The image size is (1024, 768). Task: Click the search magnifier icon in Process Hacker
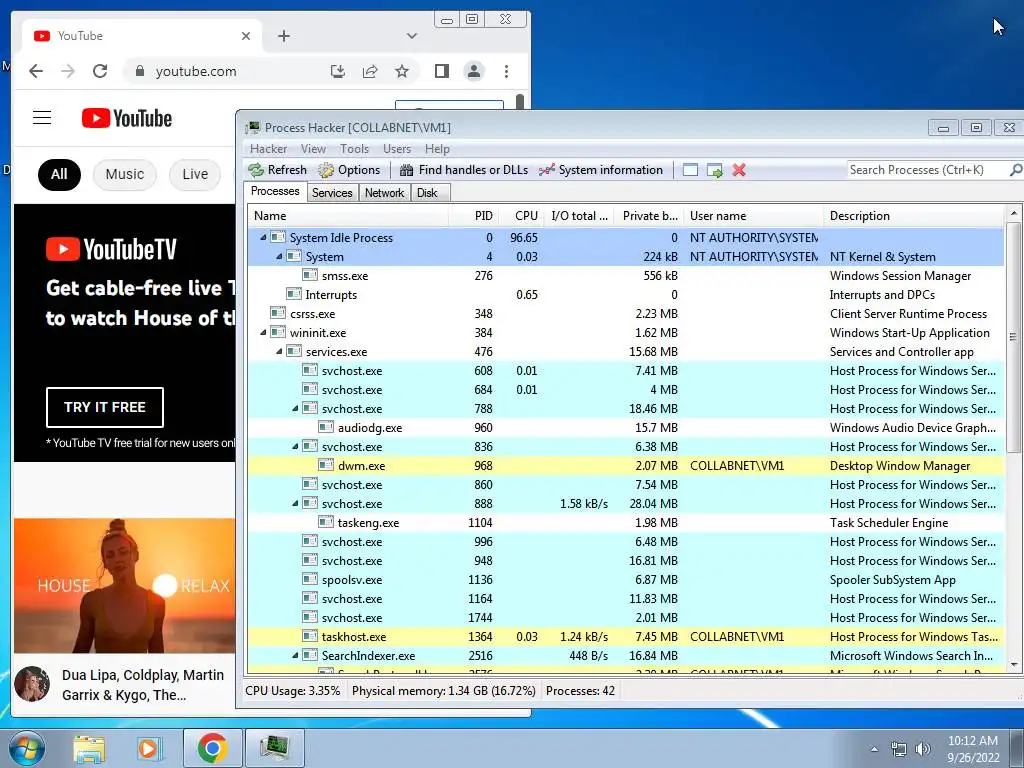(1015, 170)
